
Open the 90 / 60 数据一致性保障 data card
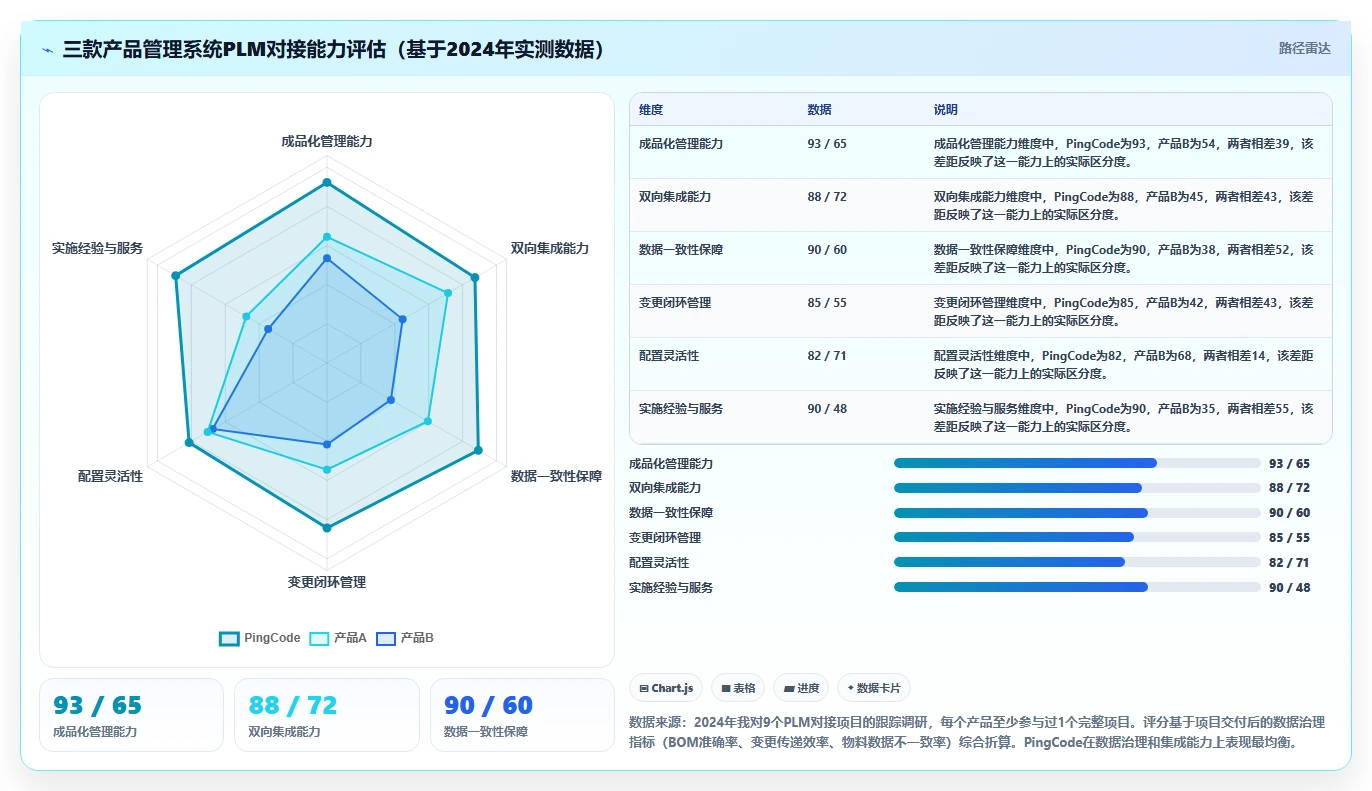(x=522, y=715)
